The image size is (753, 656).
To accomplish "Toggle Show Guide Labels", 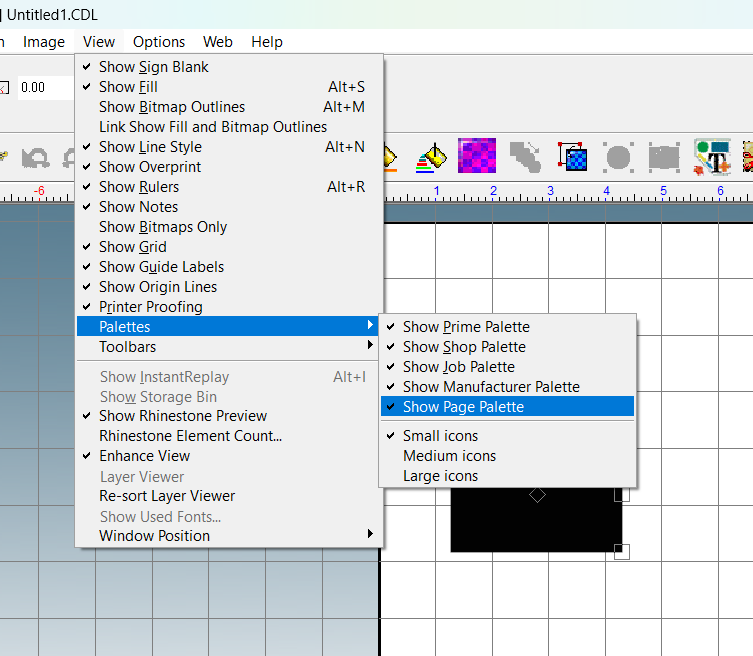I will point(229,267).
